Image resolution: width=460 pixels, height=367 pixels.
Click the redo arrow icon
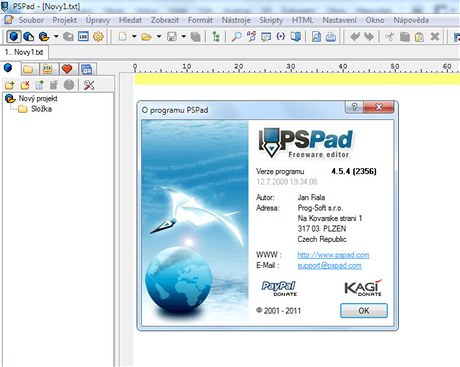(369, 36)
